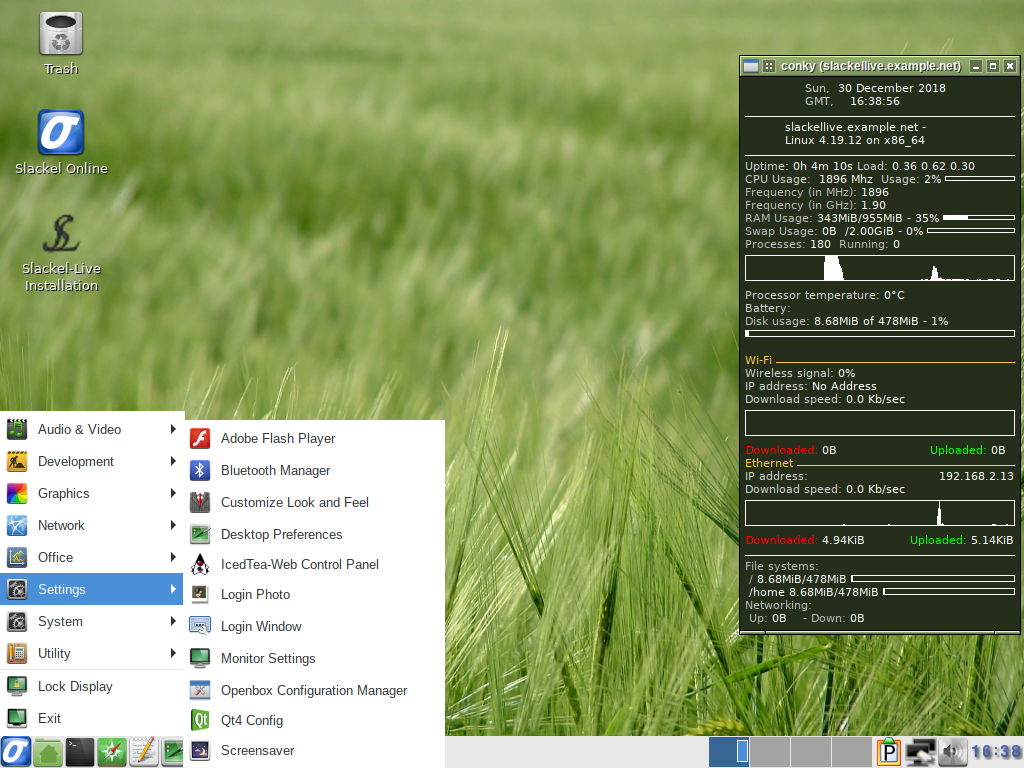Image resolution: width=1024 pixels, height=768 pixels.
Task: Open Screensaver from Settings submenu
Action: [x=315, y=750]
